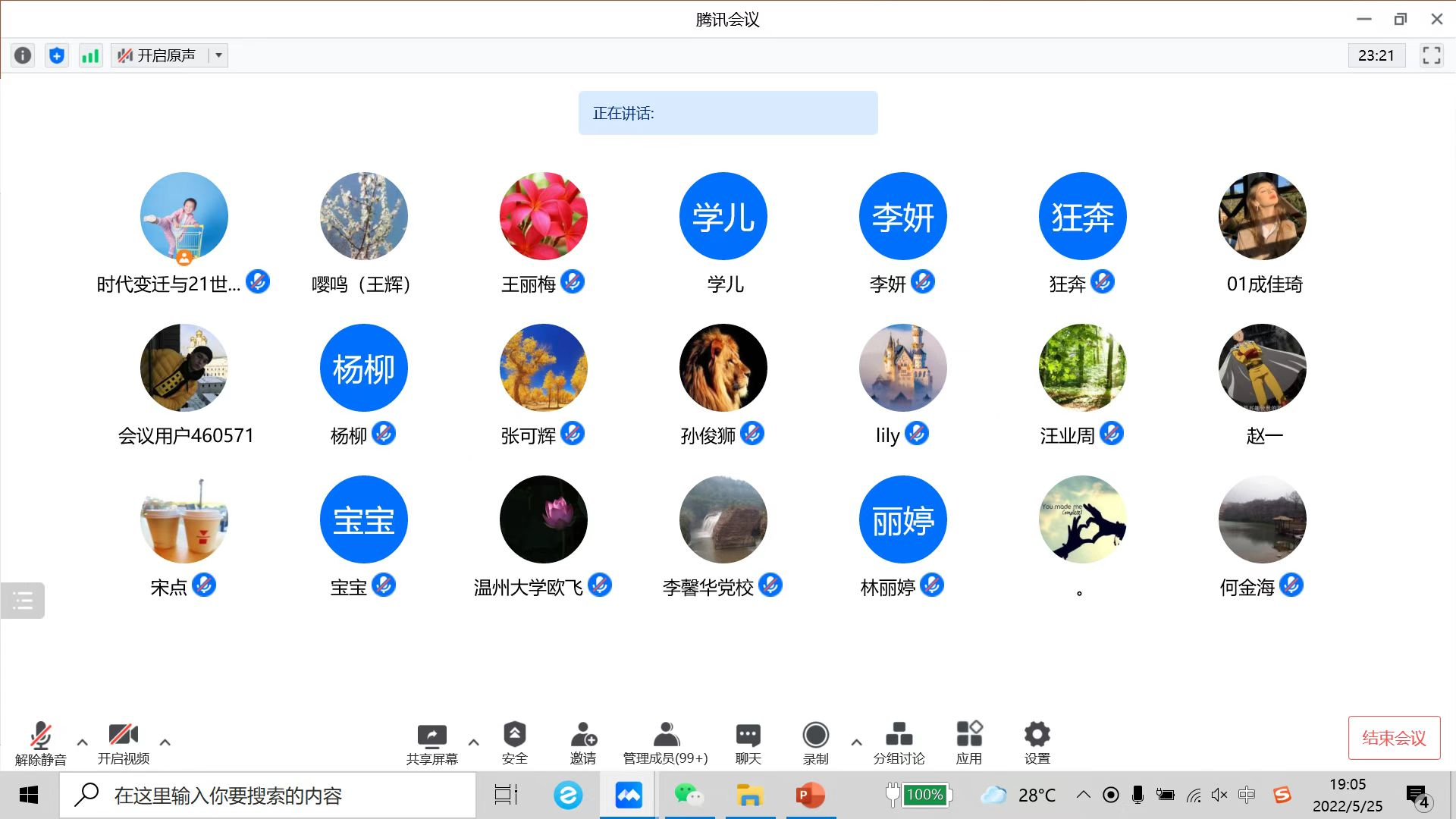
Task: Toggle original sound (开启原声)
Action: [158, 55]
